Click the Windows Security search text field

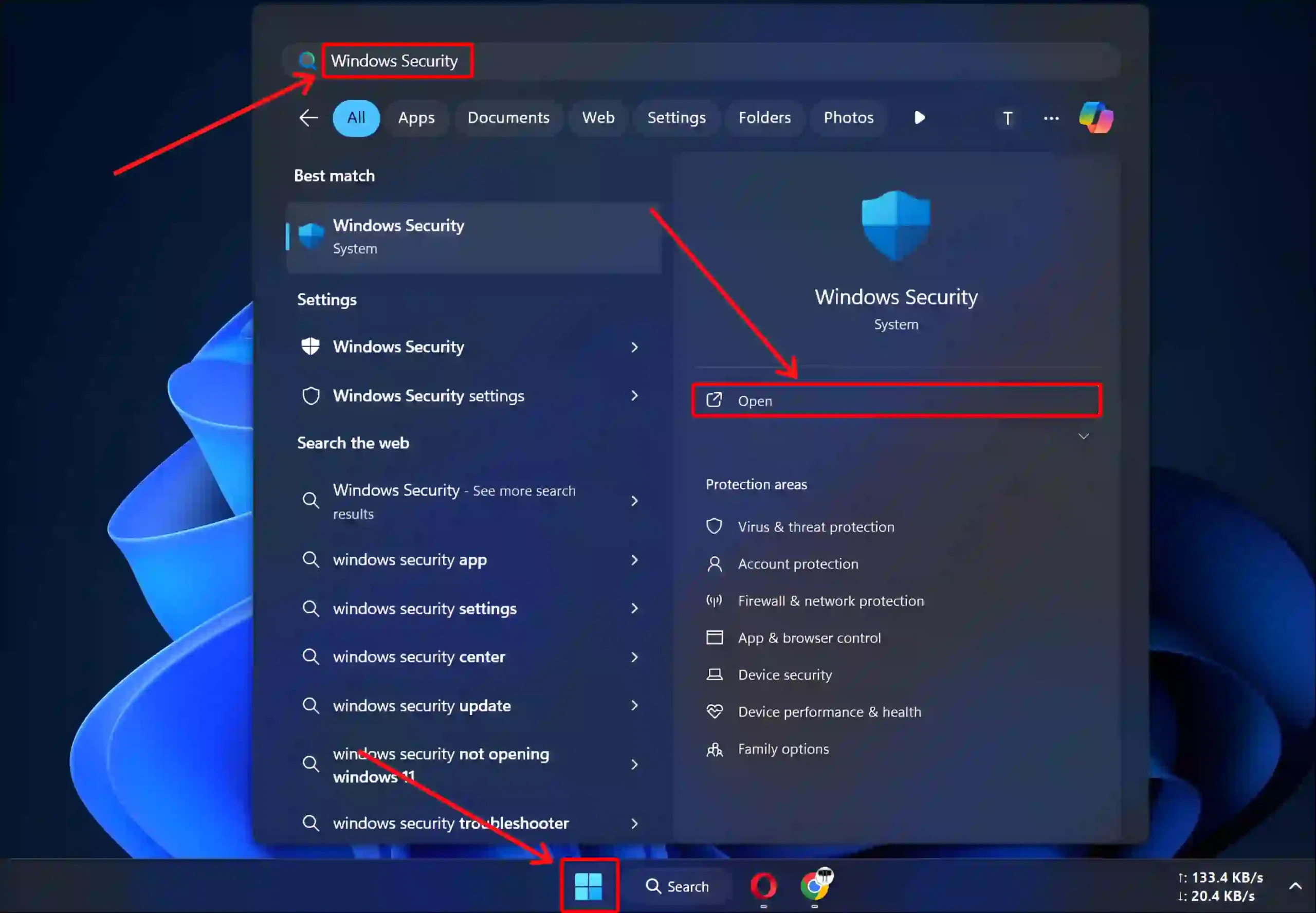pos(701,61)
